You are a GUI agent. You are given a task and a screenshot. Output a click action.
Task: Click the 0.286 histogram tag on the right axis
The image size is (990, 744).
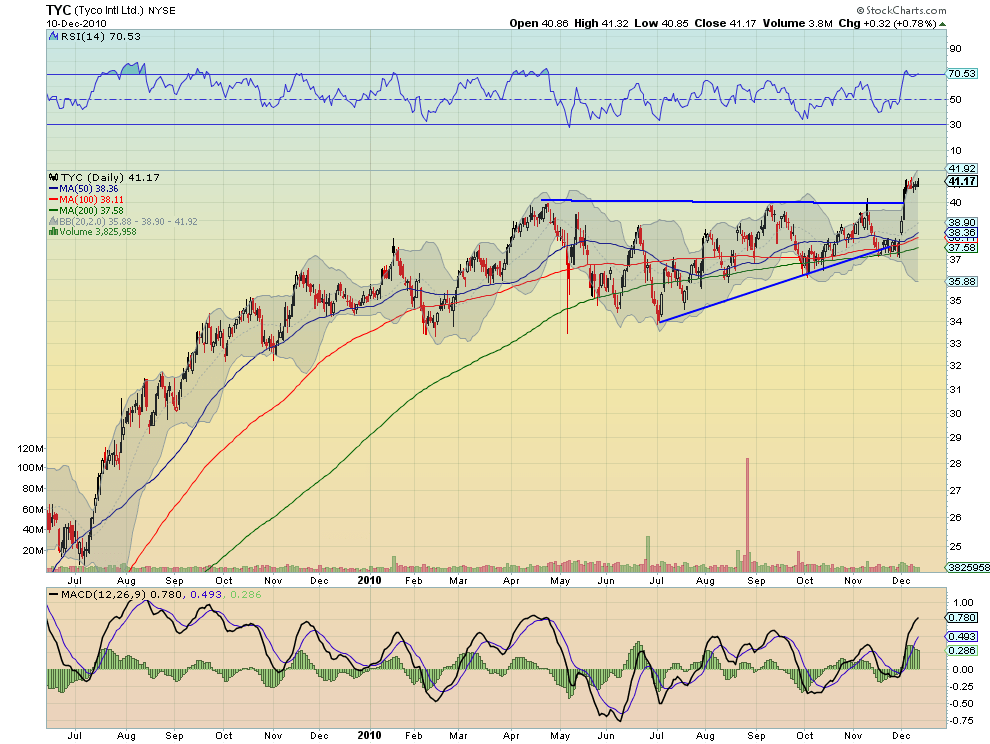[x=962, y=651]
